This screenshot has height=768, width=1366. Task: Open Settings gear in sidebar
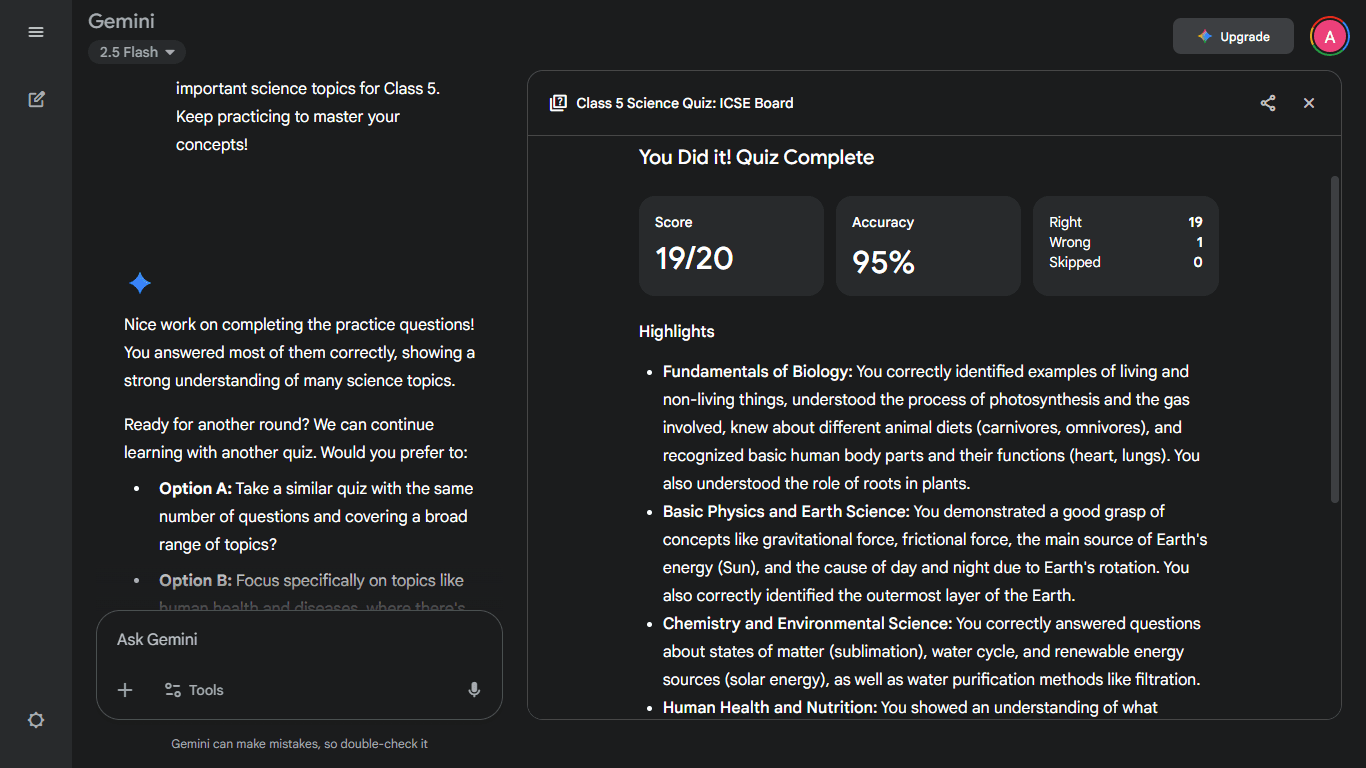pyautogui.click(x=36, y=720)
